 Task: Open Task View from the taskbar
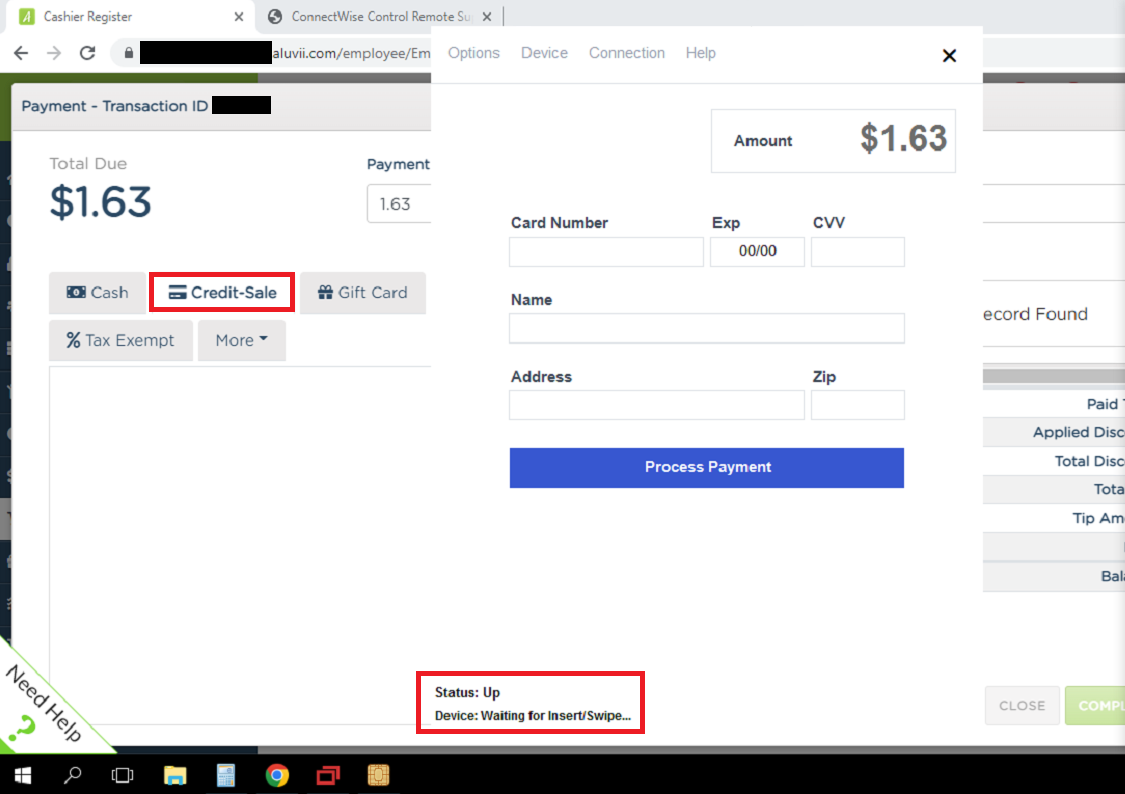click(x=122, y=775)
